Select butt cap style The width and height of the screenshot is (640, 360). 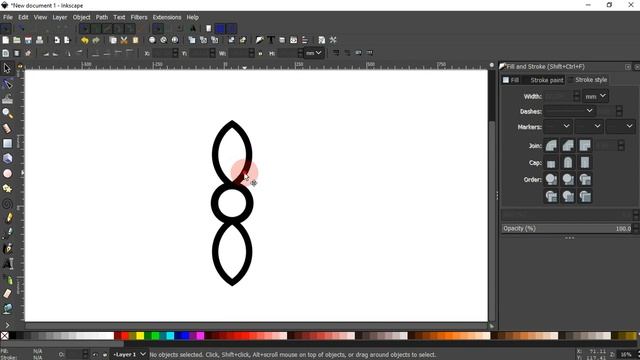tap(551, 163)
